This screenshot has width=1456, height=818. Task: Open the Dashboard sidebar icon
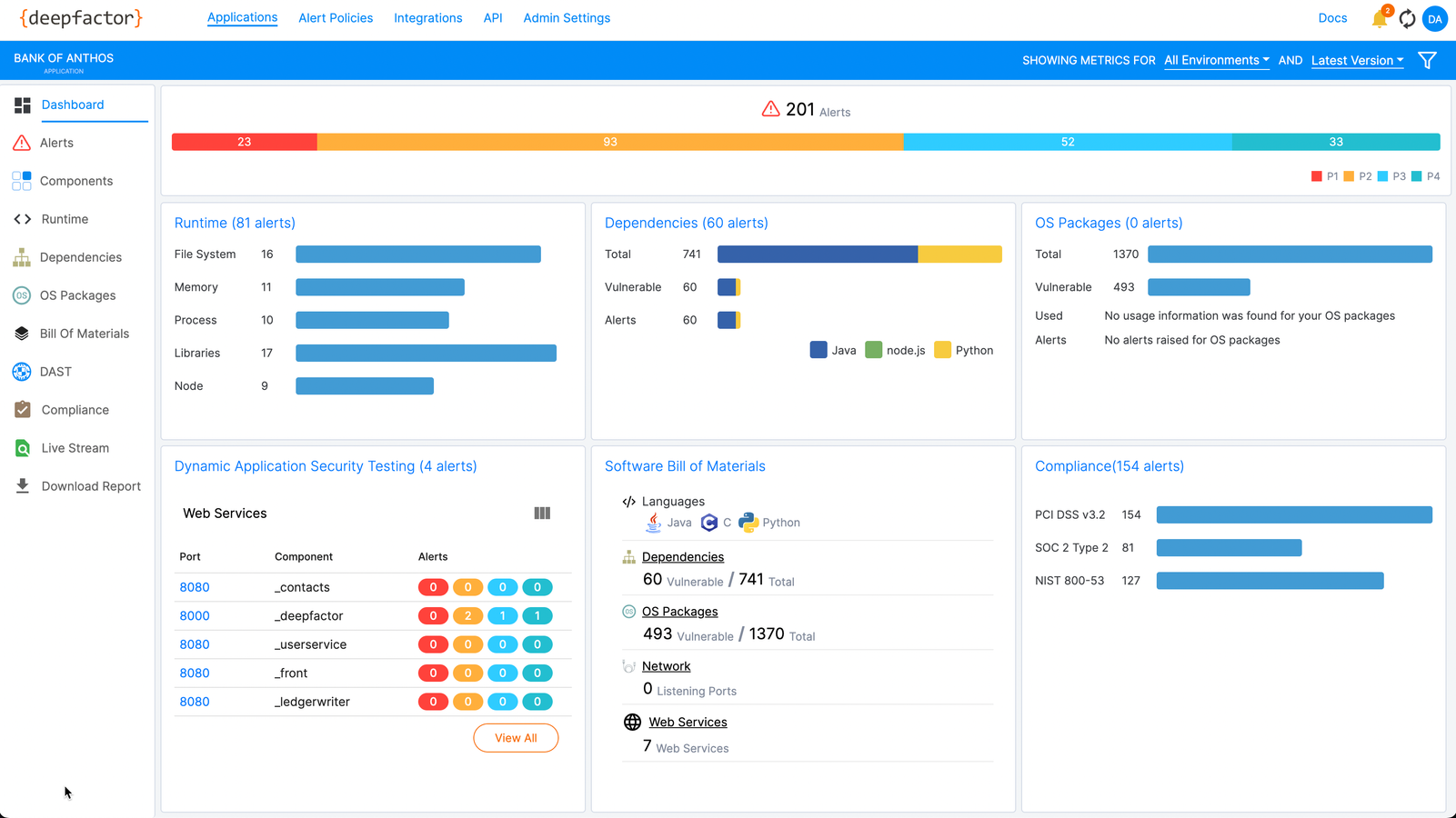pos(23,105)
